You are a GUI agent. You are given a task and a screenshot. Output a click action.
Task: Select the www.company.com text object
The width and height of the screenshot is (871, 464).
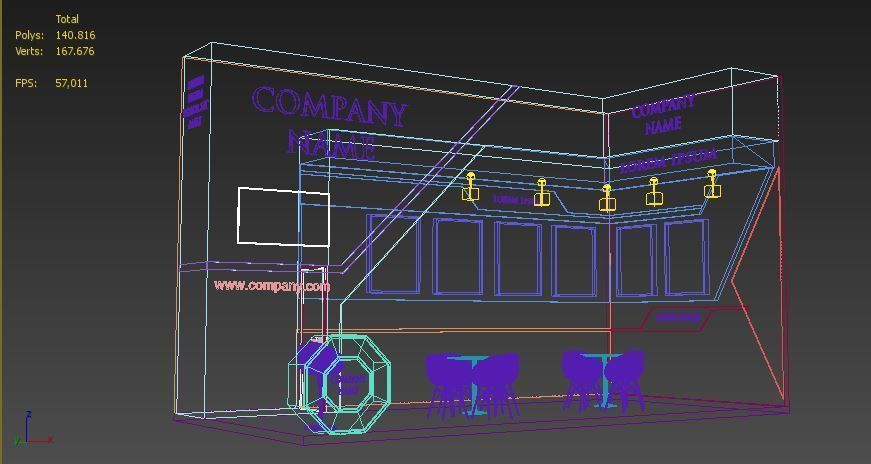pos(272,286)
